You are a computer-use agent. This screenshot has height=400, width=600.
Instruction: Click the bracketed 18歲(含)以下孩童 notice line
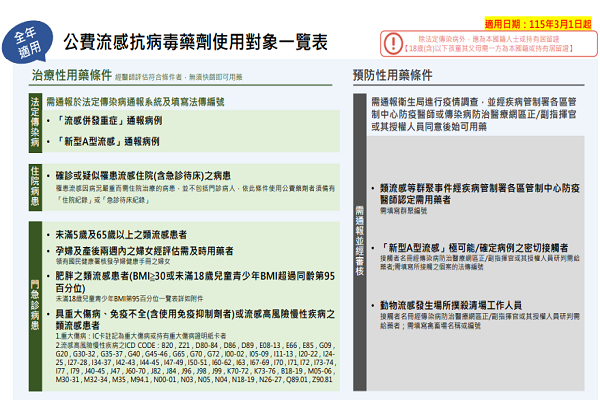(489, 48)
